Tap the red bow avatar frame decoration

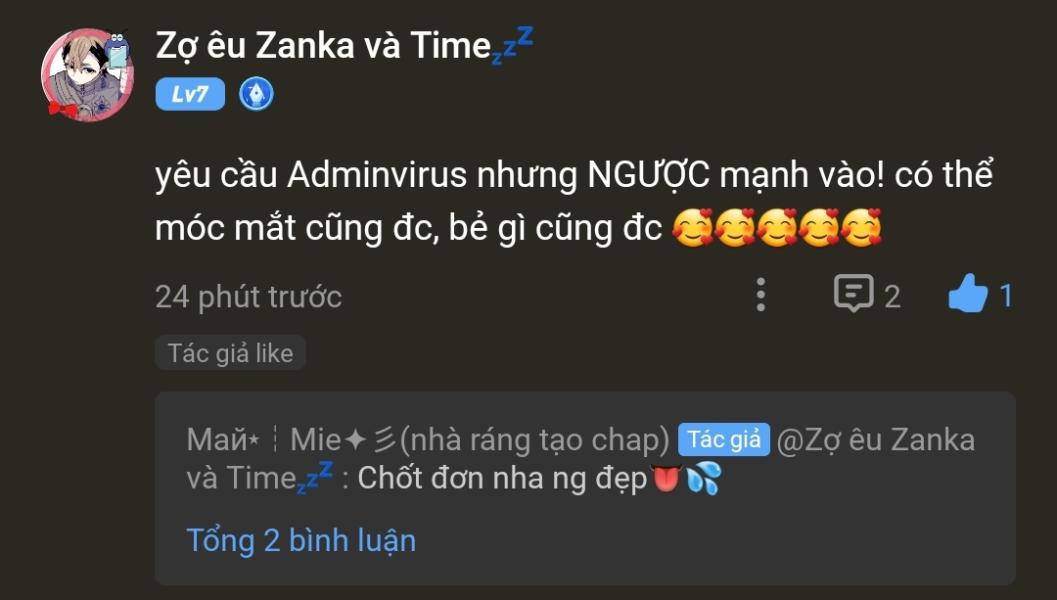tap(62, 107)
